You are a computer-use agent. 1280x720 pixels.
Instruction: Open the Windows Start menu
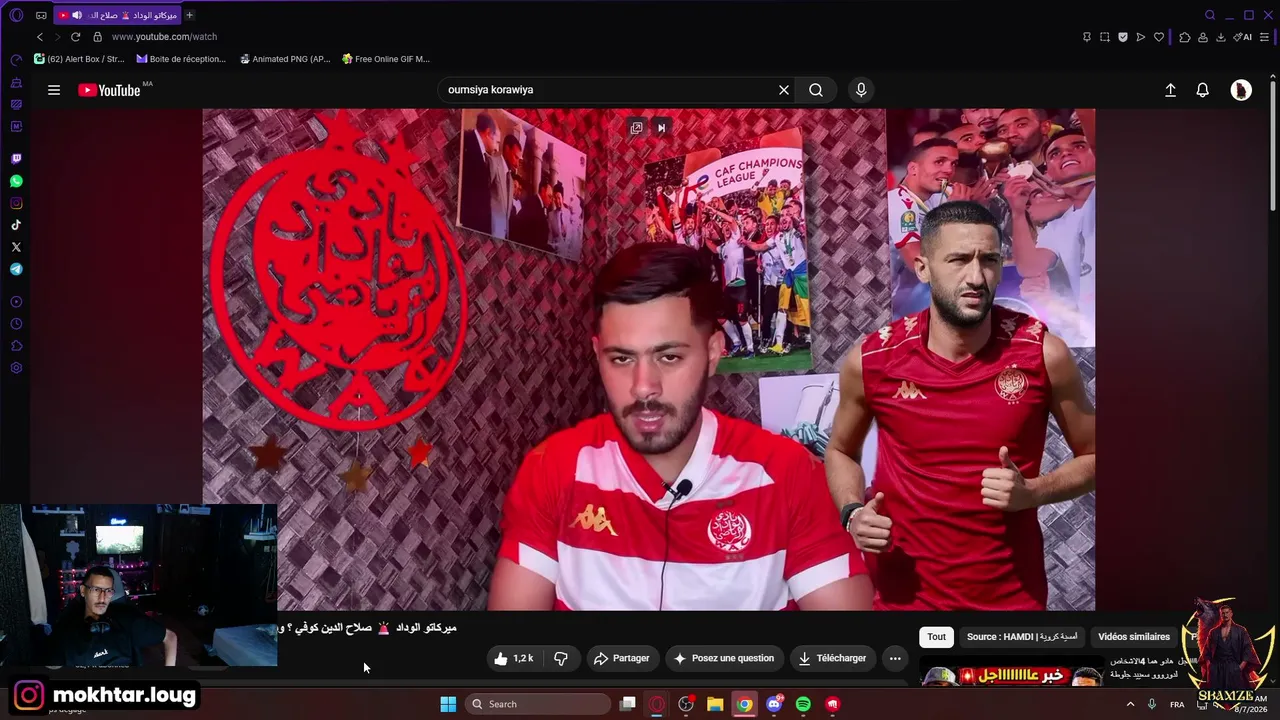coord(448,704)
